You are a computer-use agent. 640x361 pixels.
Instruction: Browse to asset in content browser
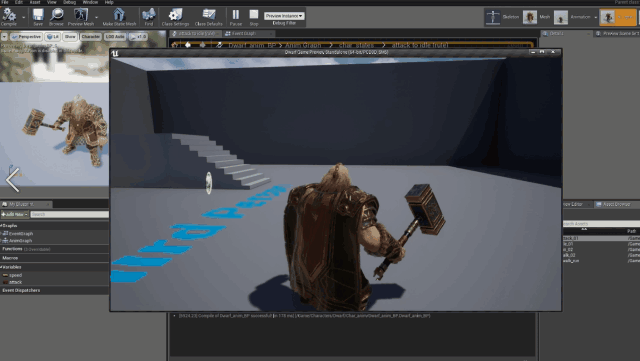coord(56,17)
